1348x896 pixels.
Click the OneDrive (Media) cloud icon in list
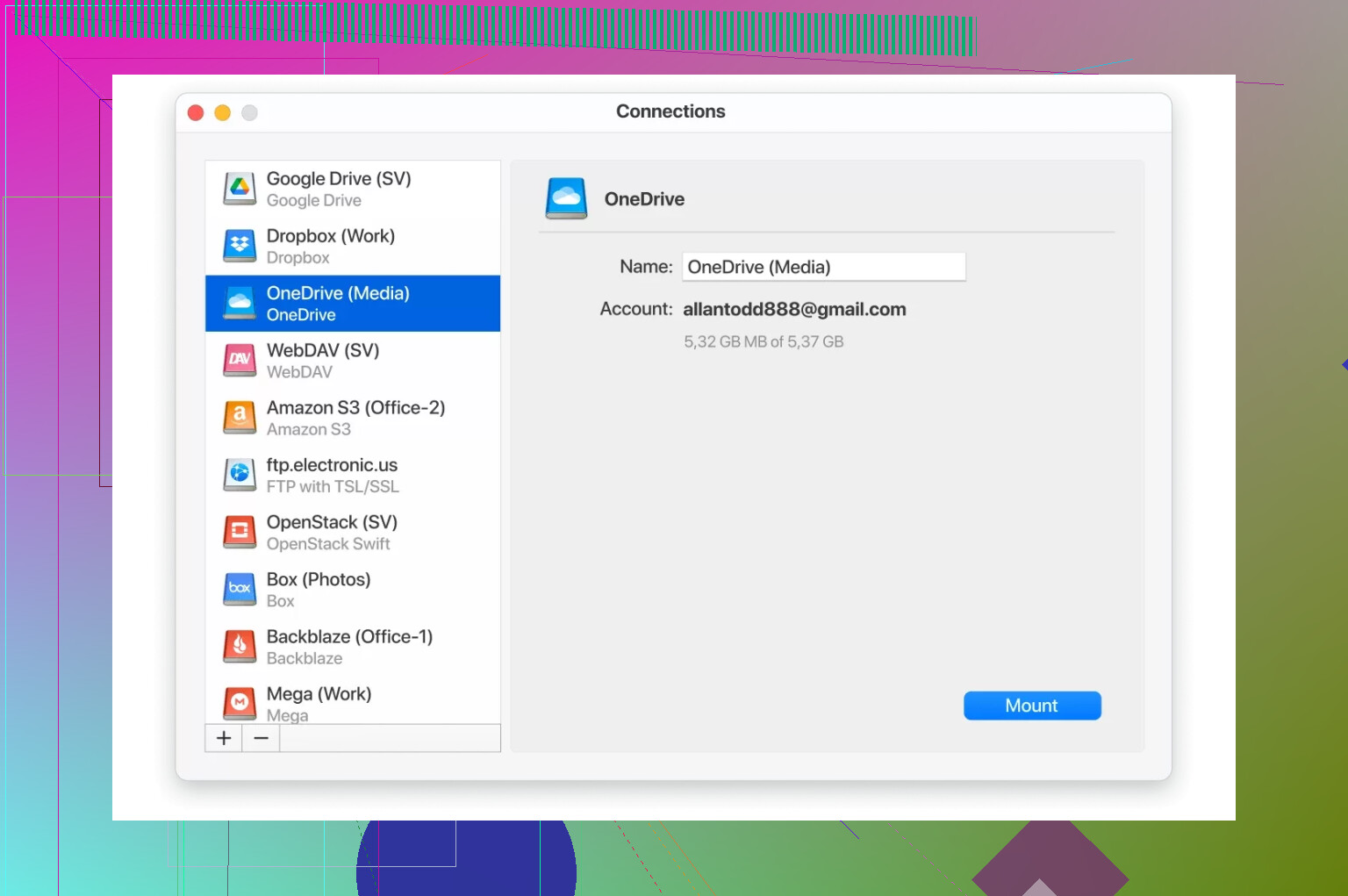(240, 303)
